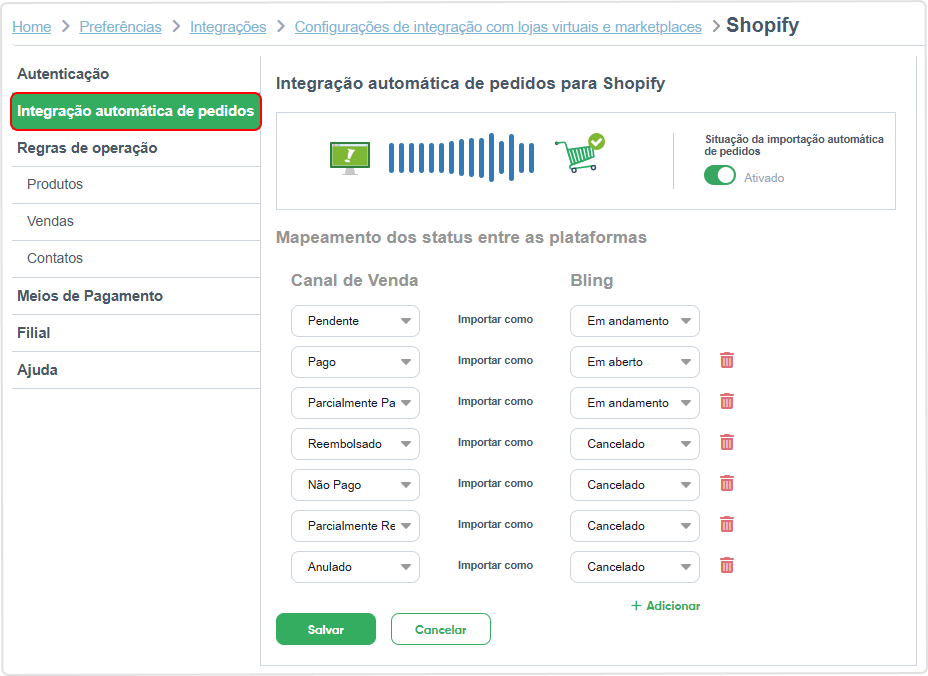Screen dimensions: 928x676
Task: Click the Cancelar button
Action: (x=440, y=629)
